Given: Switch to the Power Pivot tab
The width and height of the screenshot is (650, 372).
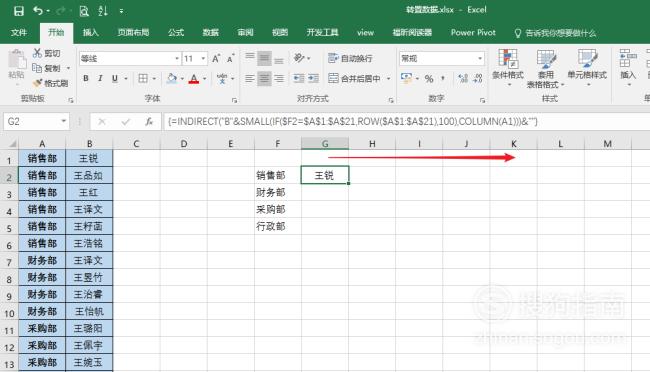Looking at the screenshot, I should (x=473, y=32).
